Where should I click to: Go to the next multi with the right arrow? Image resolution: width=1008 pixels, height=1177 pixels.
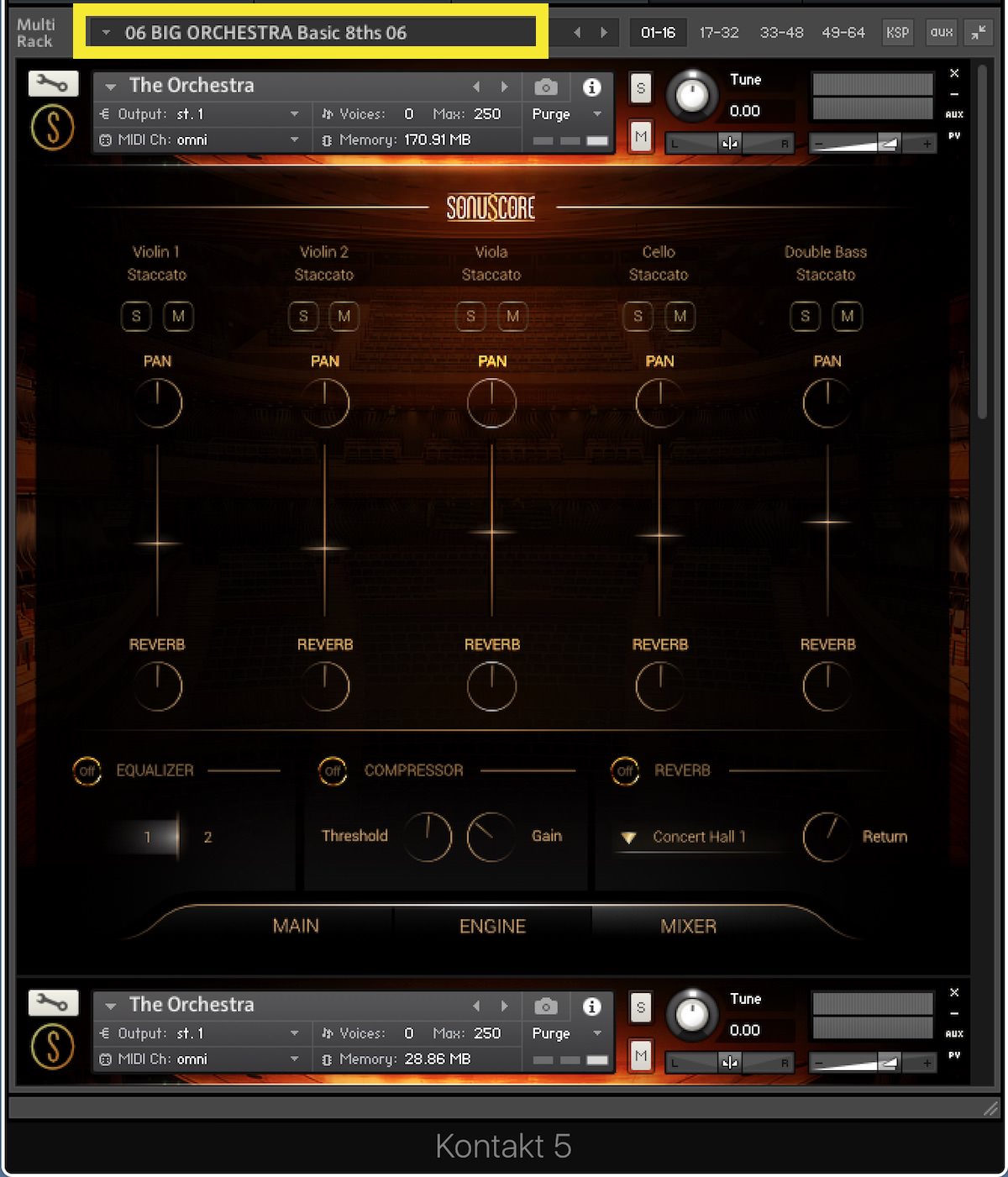click(604, 33)
